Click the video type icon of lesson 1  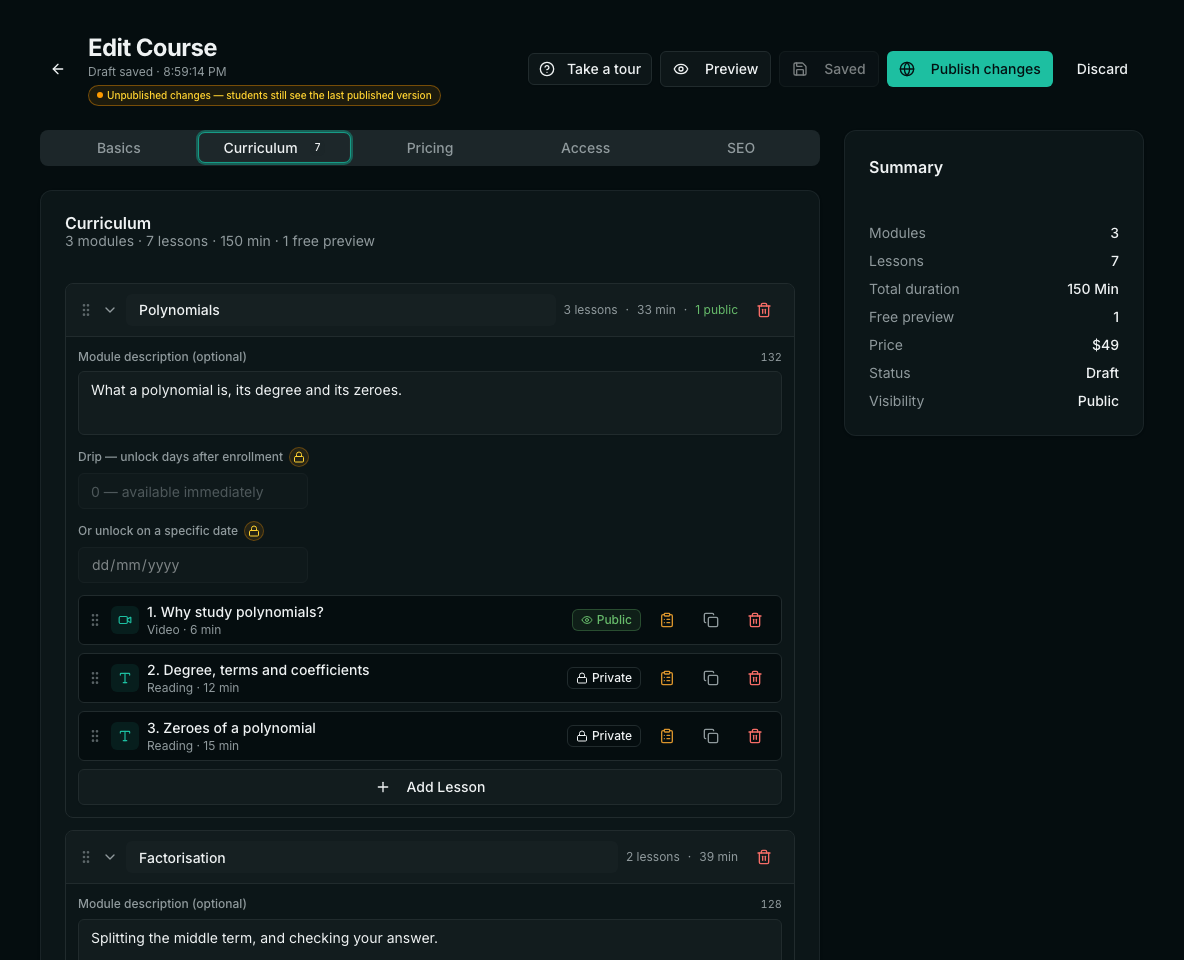(125, 620)
